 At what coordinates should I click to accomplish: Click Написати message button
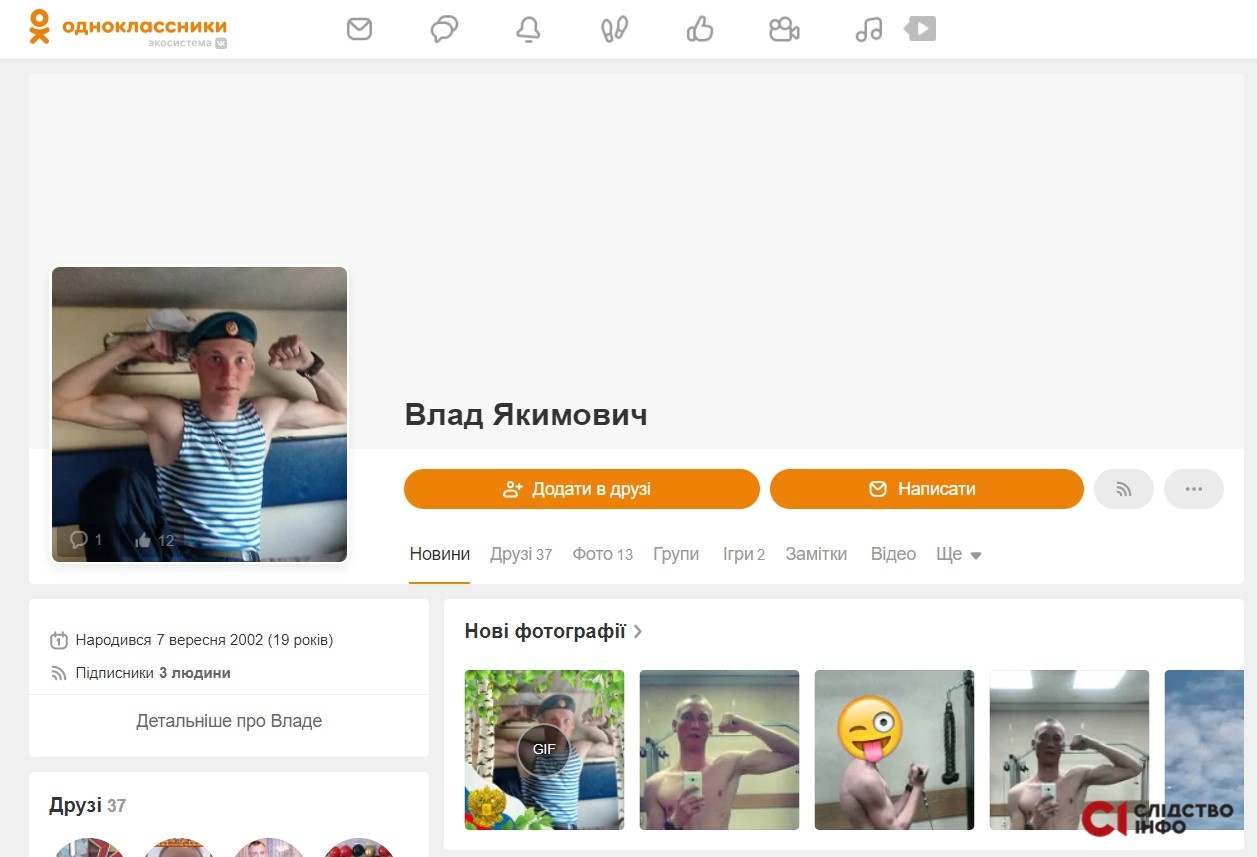(927, 489)
